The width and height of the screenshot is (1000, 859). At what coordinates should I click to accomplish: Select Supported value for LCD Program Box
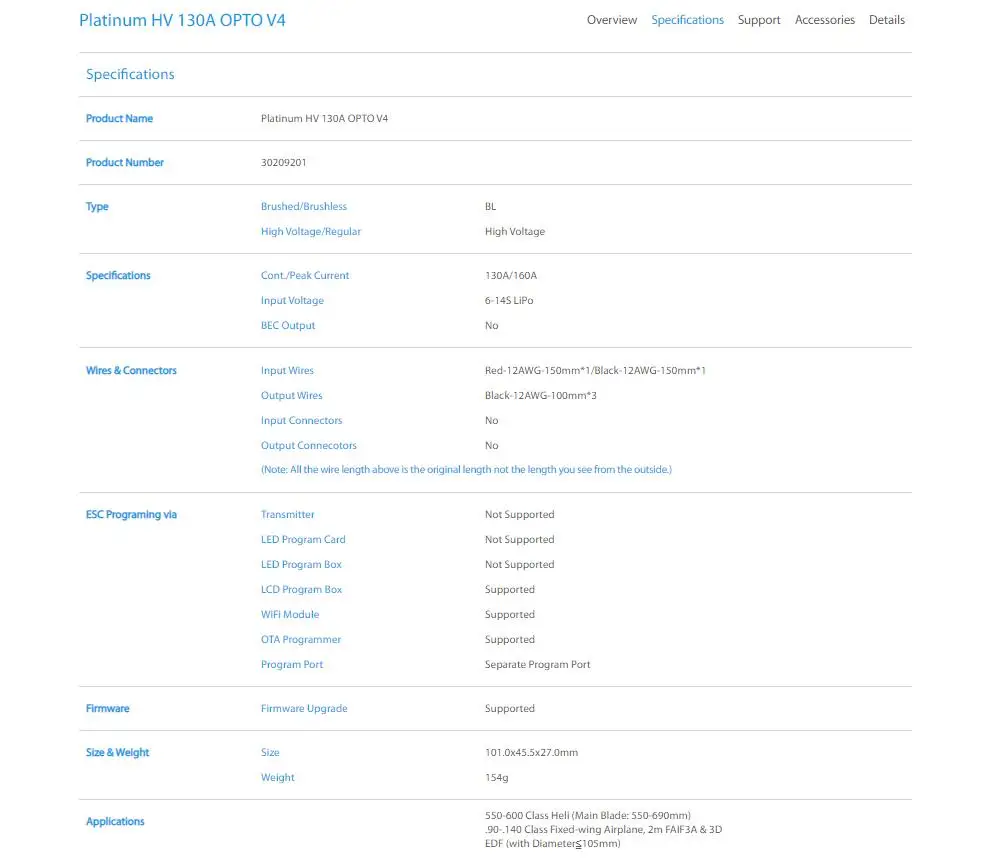510,589
